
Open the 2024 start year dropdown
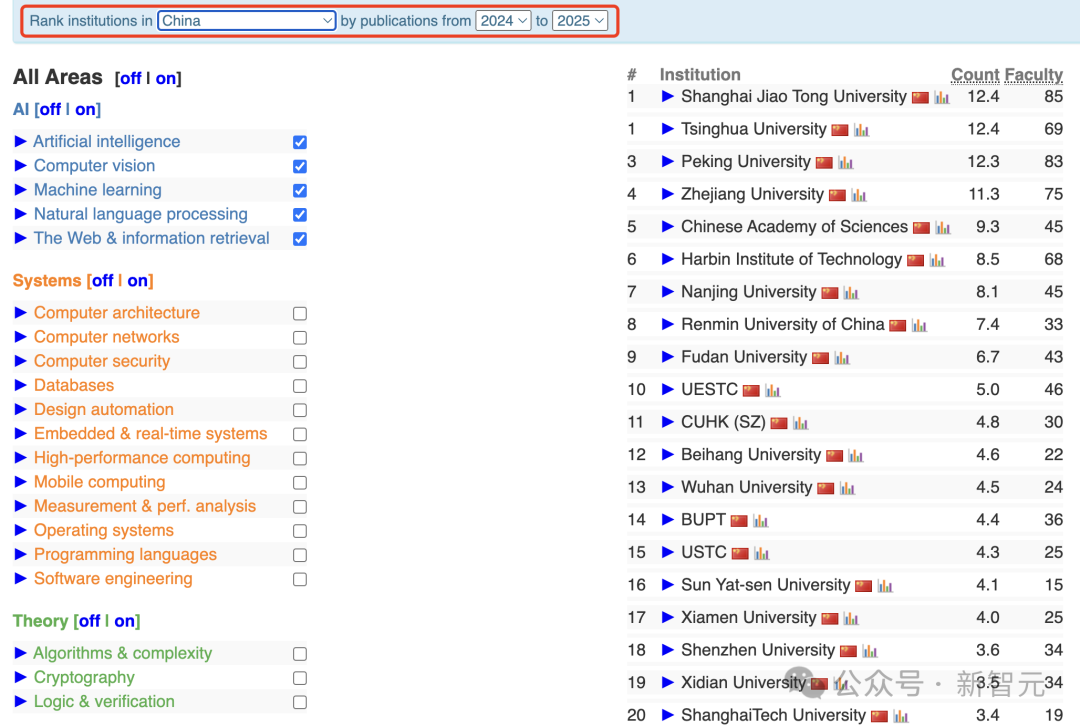pos(503,21)
